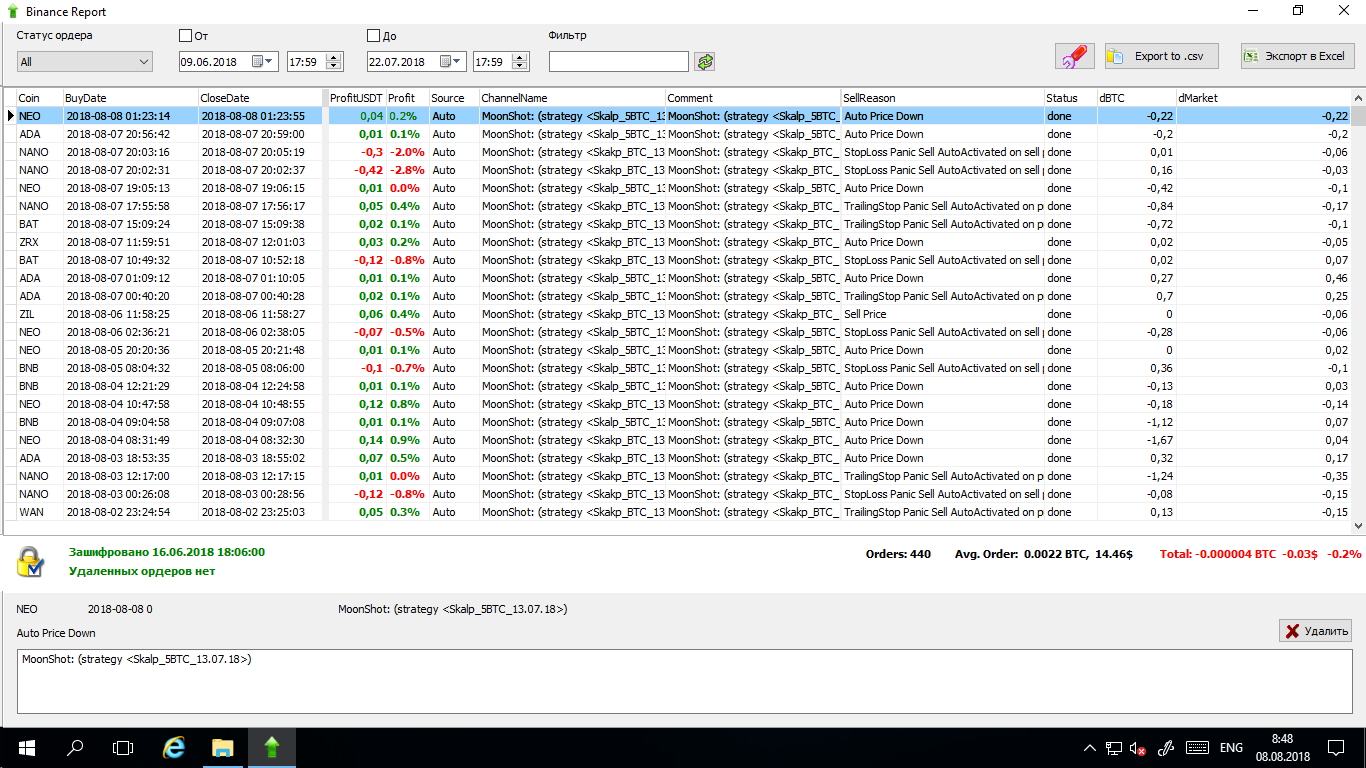Sort by the BuyDate column header
The image size is (1366, 768).
[130, 98]
